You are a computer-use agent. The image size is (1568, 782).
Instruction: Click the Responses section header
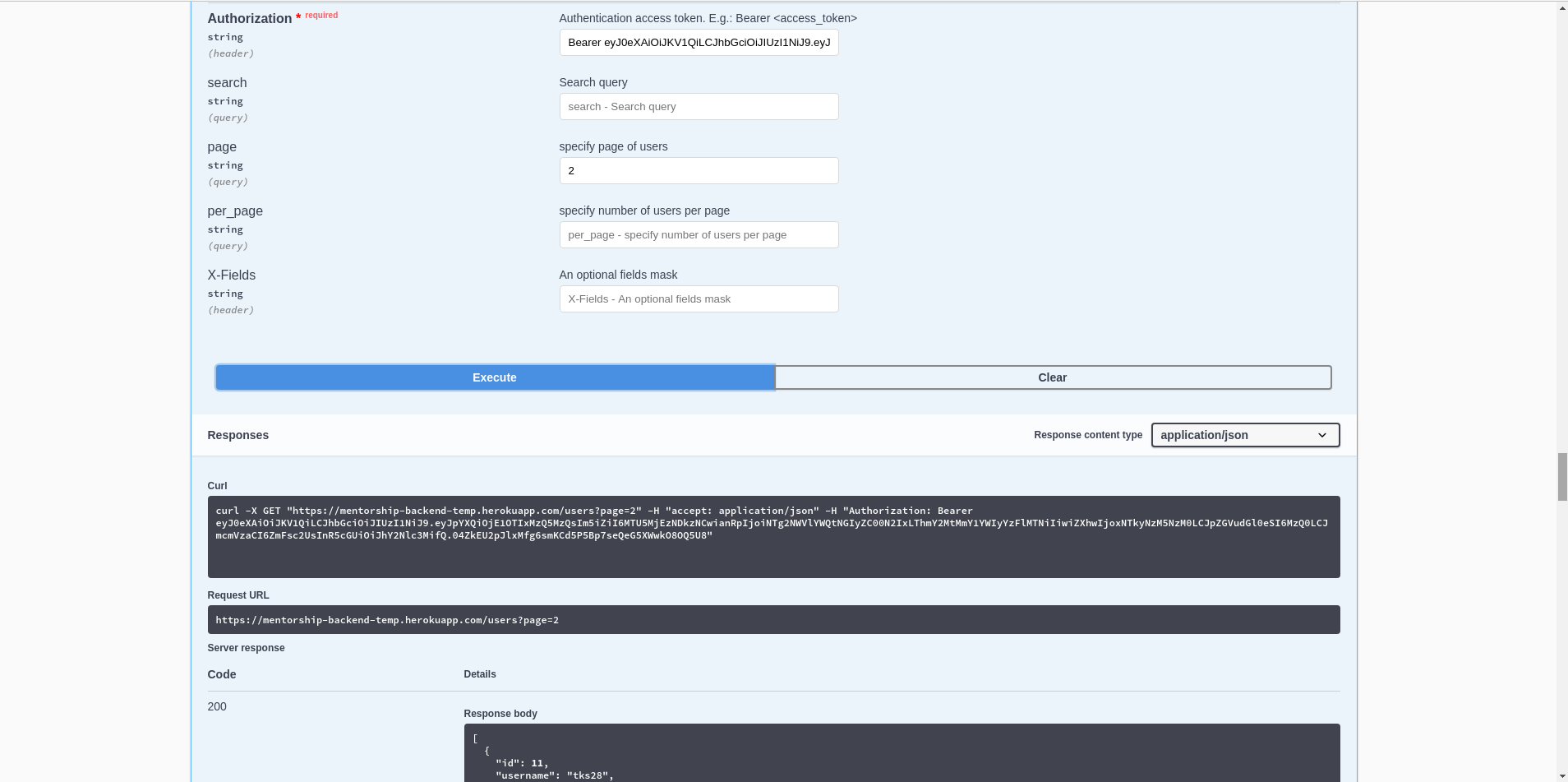(x=237, y=435)
